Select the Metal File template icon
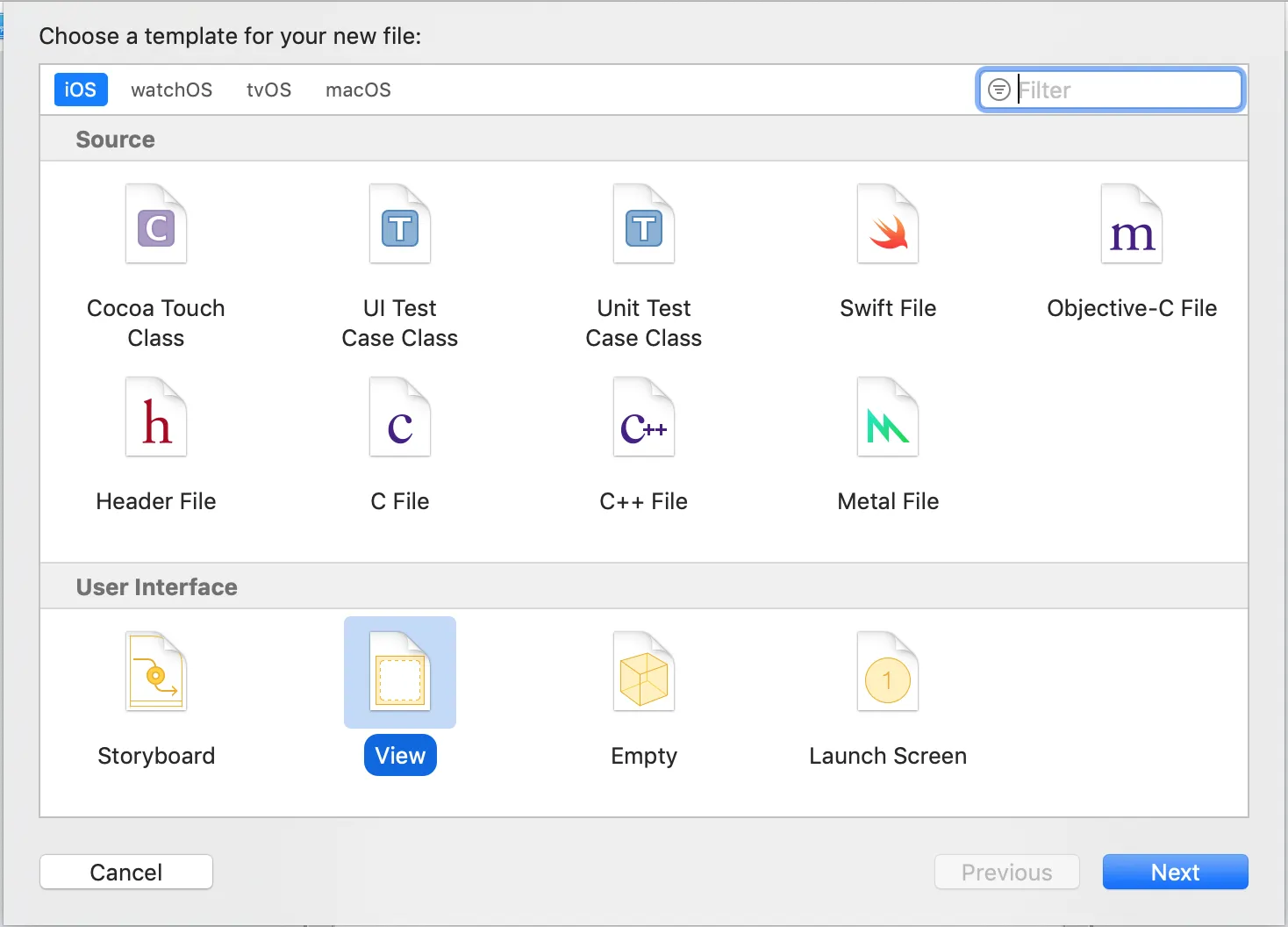 (888, 417)
